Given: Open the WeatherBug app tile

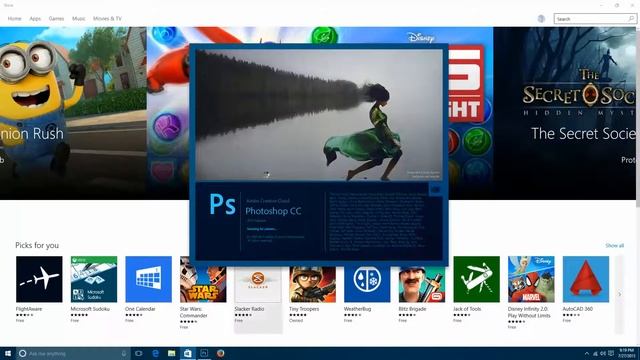Looking at the screenshot, I should (x=367, y=284).
